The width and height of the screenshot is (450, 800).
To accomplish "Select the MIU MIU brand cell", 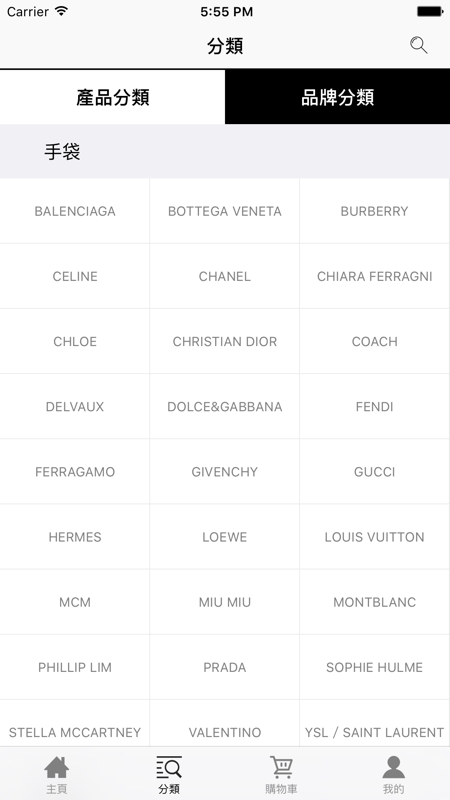I will (x=224, y=602).
